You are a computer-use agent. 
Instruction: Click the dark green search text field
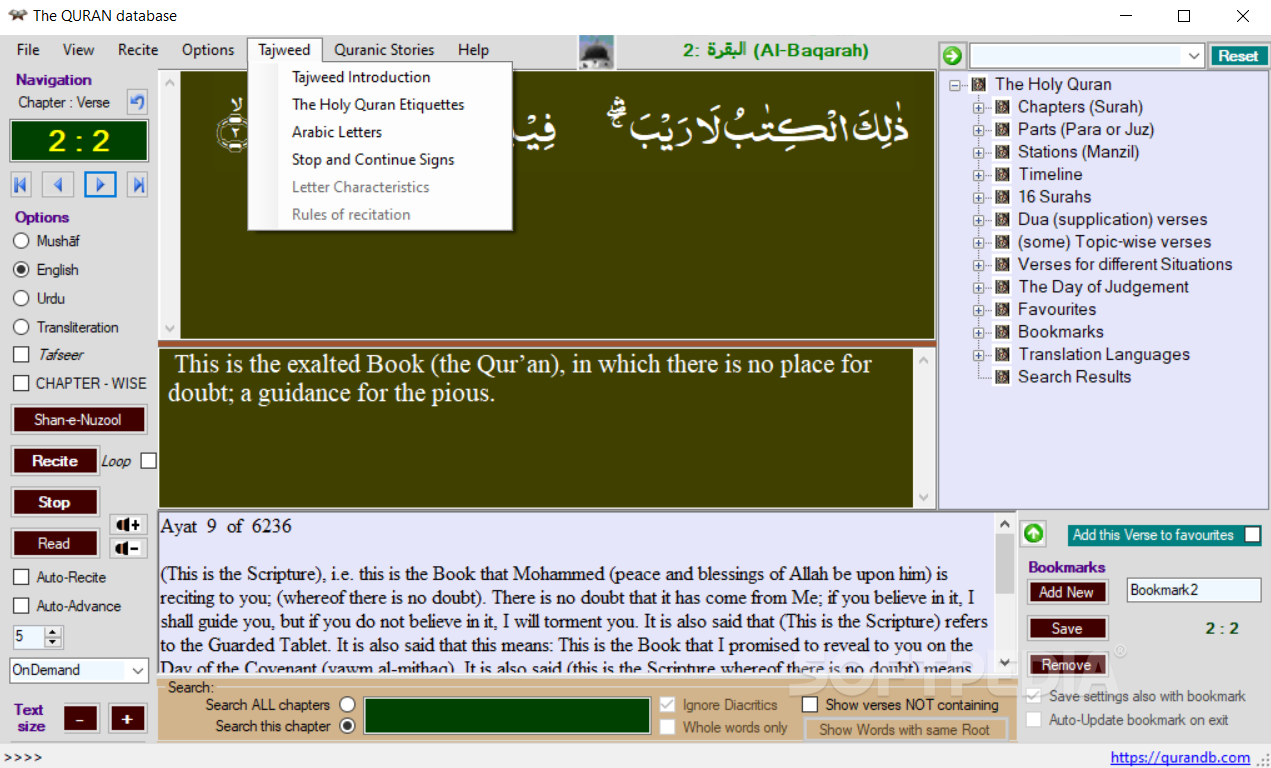tap(507, 716)
